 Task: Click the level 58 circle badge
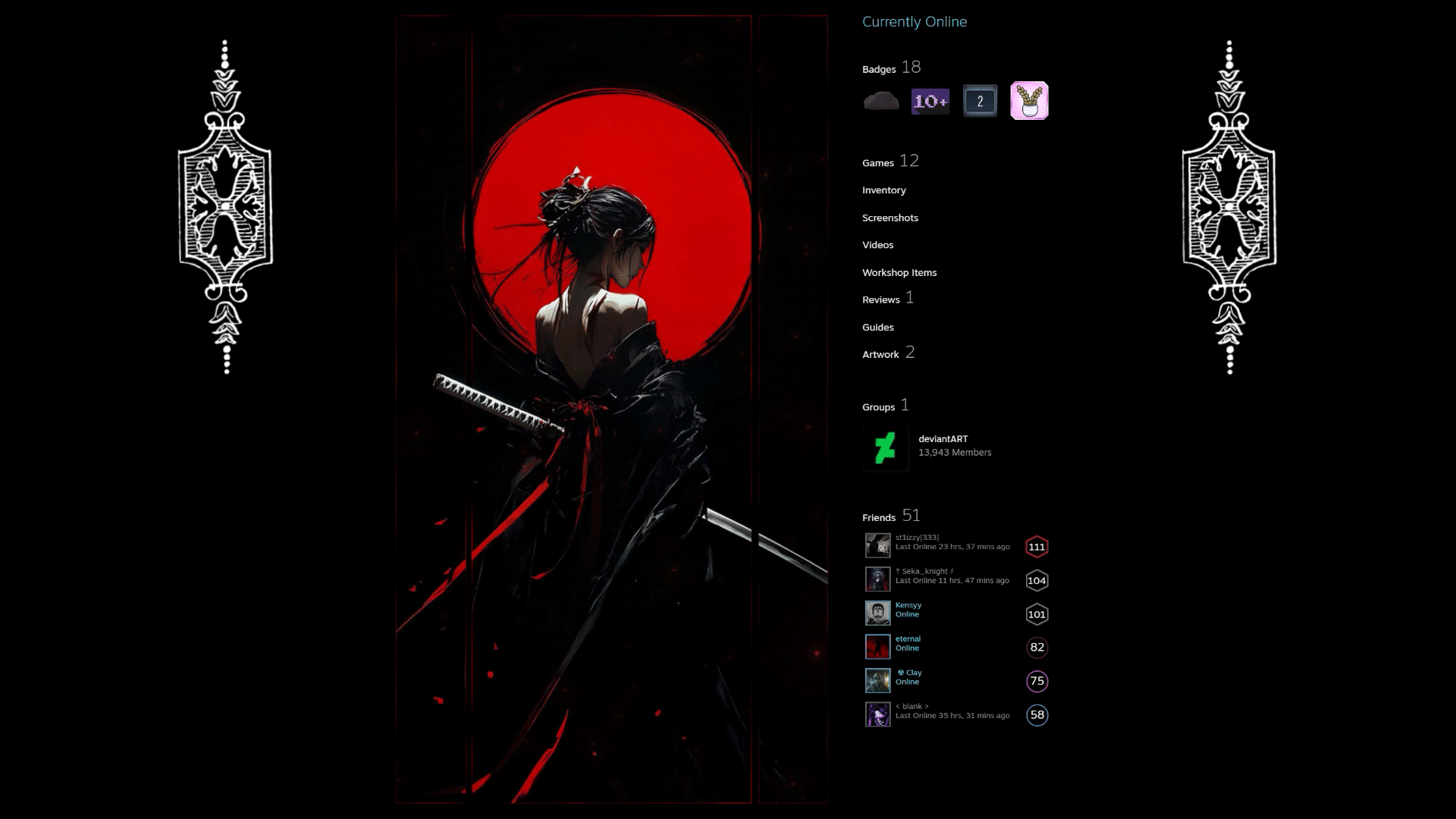(1037, 715)
